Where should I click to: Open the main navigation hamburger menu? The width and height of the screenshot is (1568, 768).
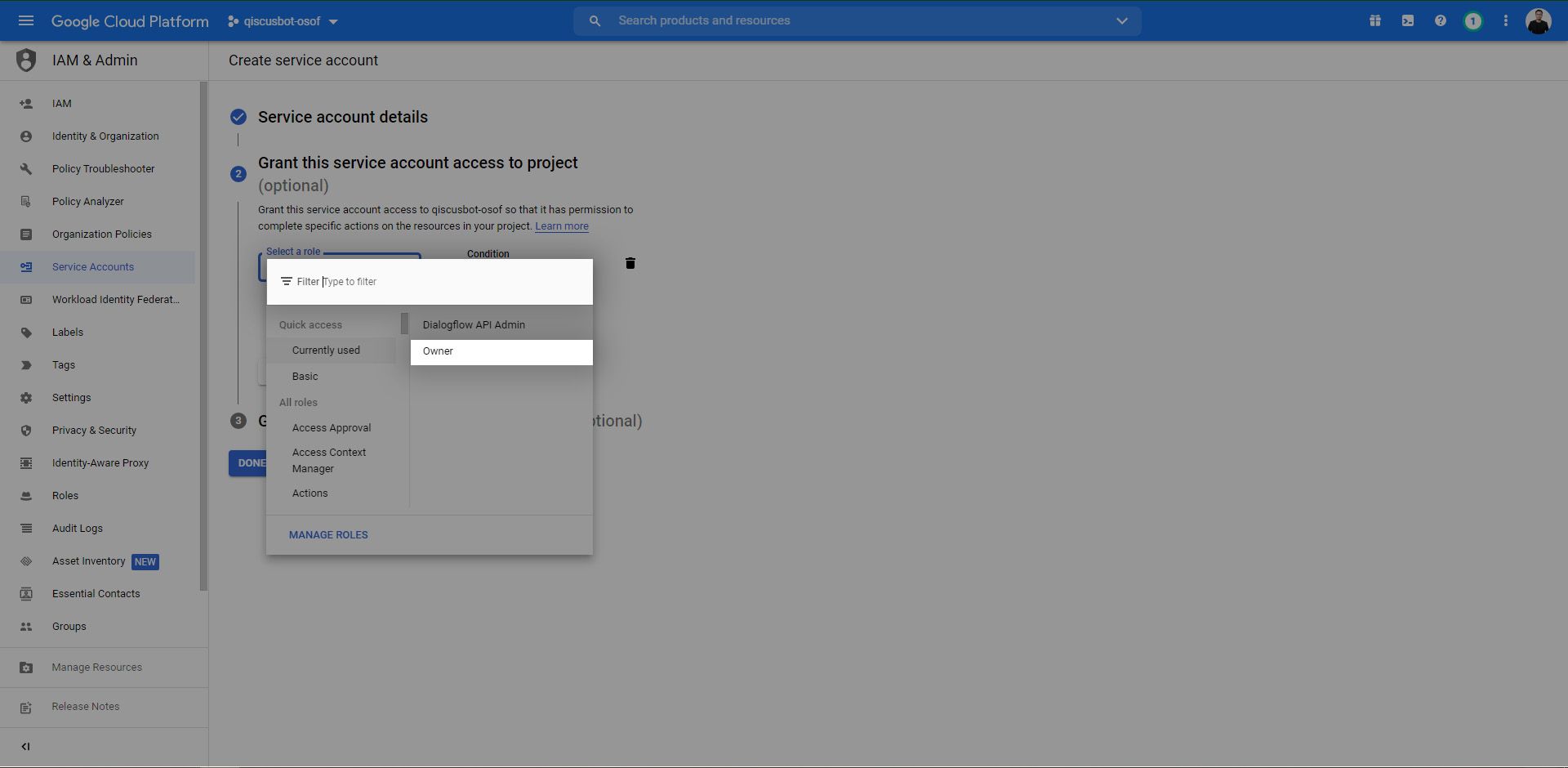click(x=26, y=20)
